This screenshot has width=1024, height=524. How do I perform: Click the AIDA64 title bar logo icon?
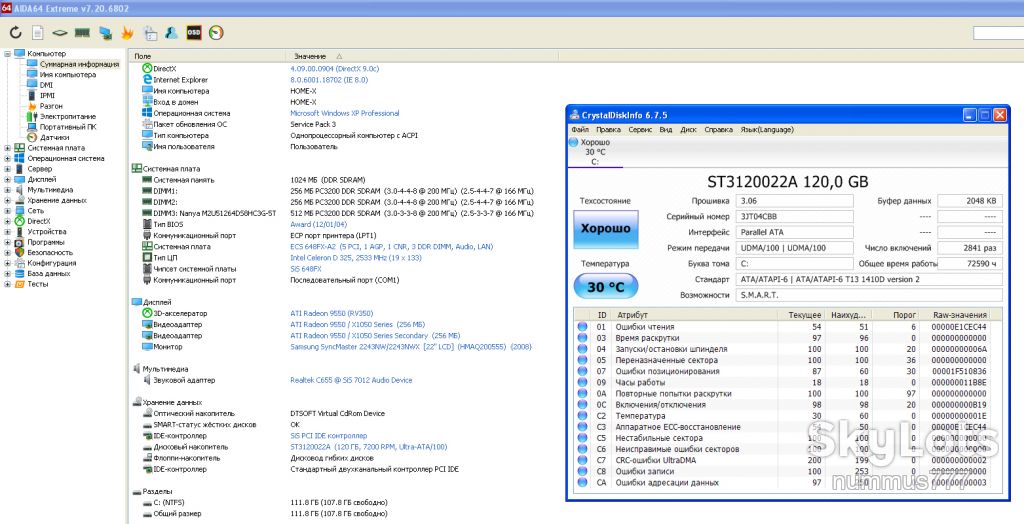(x=6, y=8)
